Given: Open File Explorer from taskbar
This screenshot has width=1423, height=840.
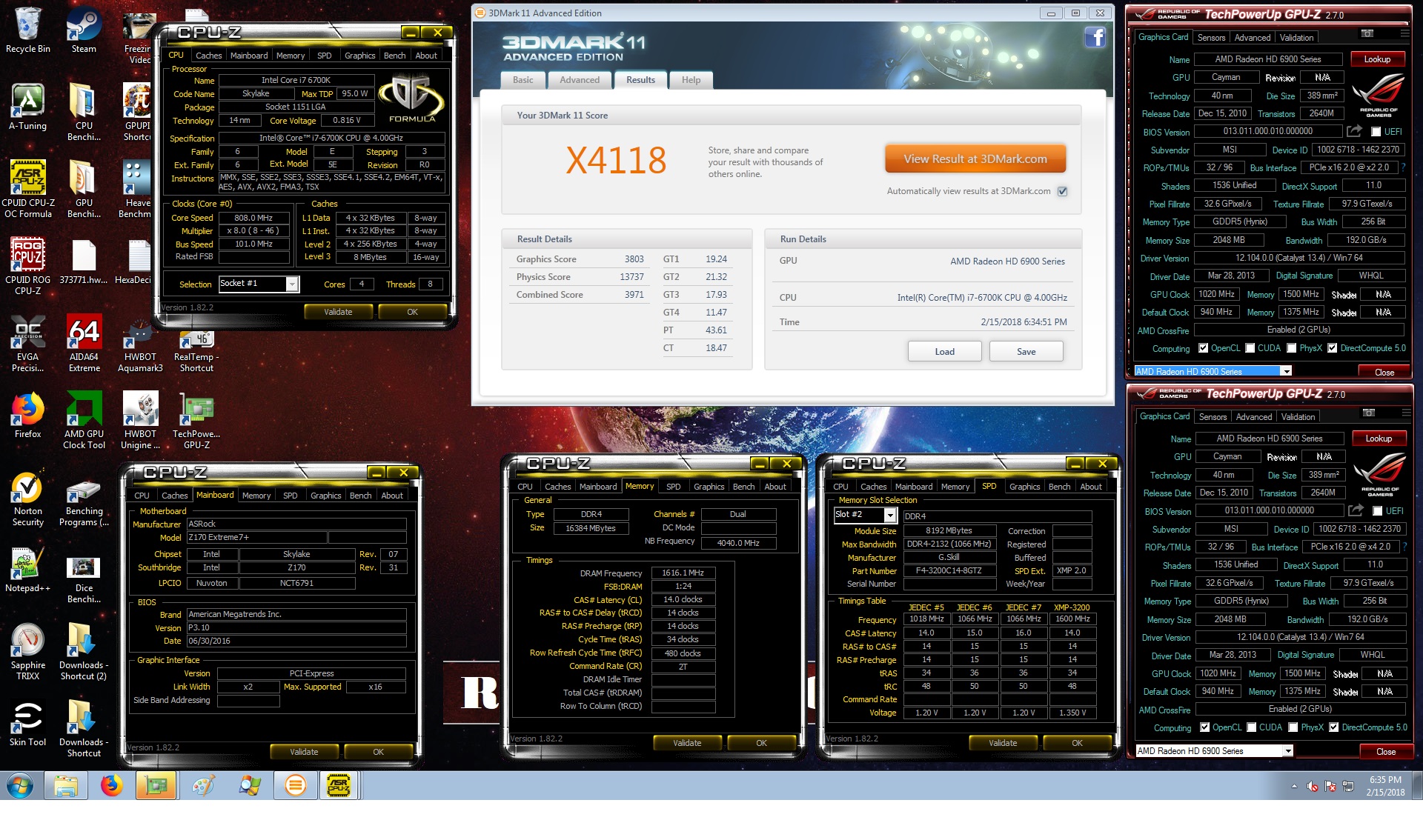Looking at the screenshot, I should 66,785.
